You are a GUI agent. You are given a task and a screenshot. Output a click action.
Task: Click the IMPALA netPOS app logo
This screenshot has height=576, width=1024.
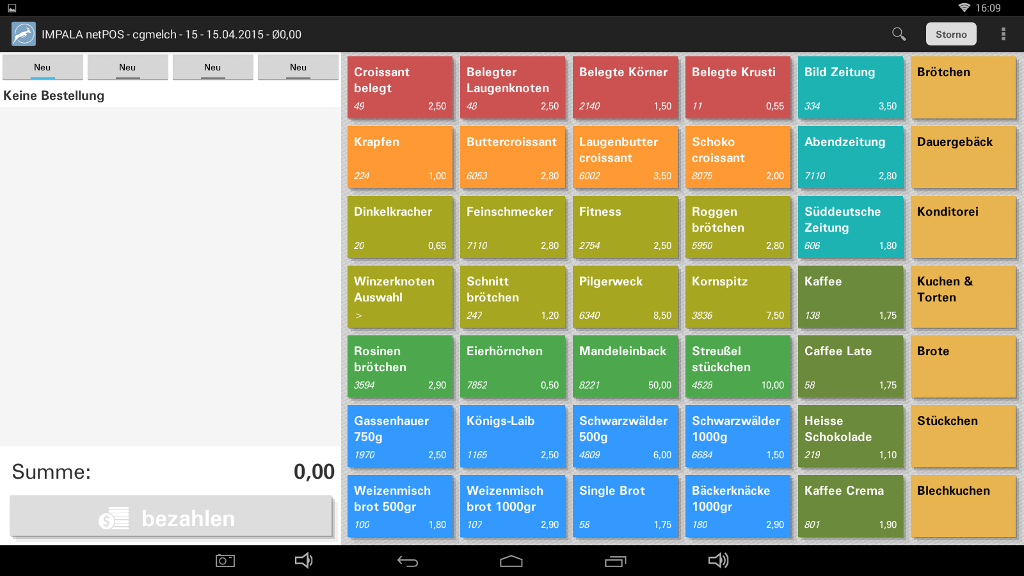point(22,33)
